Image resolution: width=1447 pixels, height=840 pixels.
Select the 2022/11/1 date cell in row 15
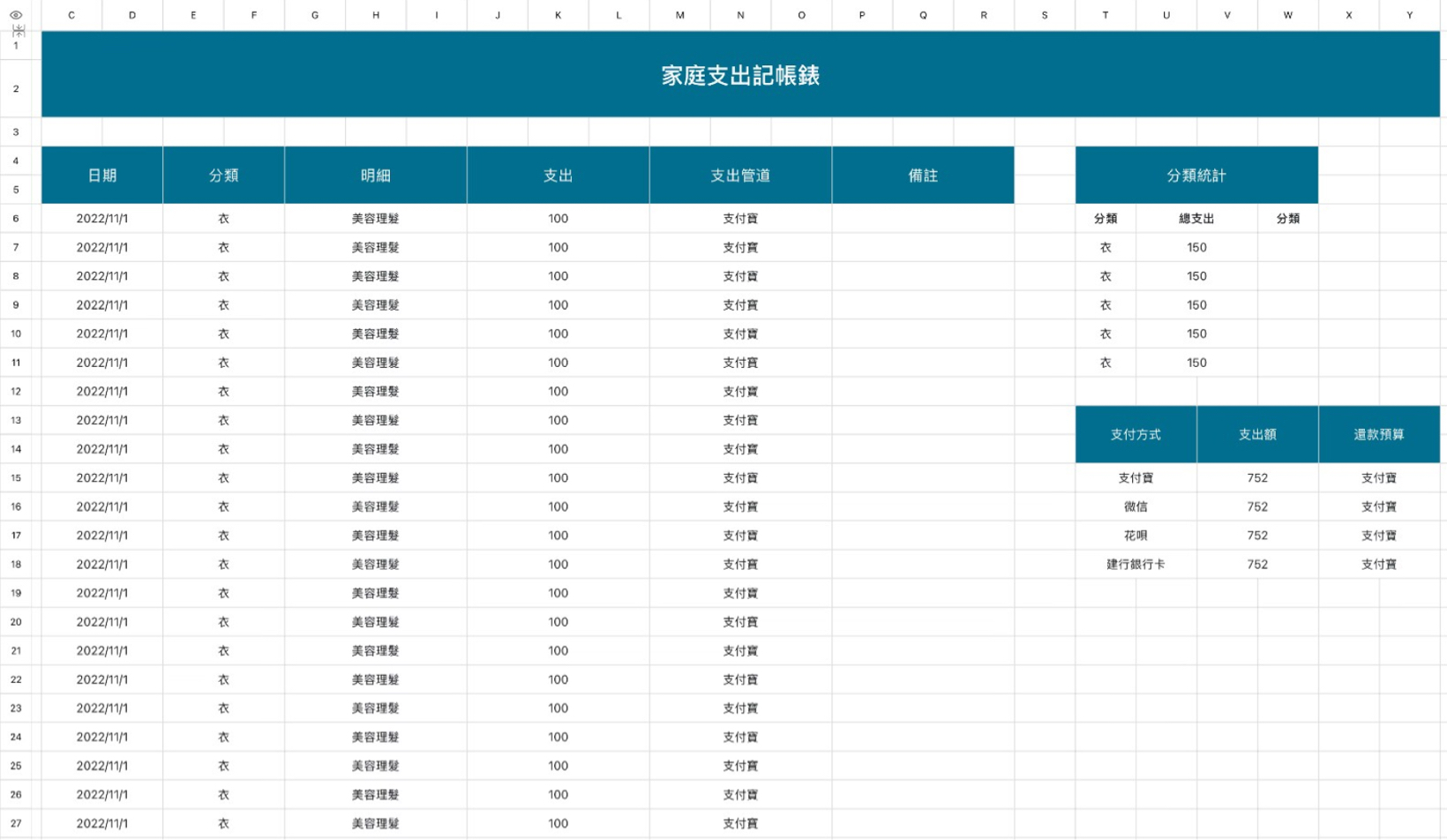[x=102, y=477]
